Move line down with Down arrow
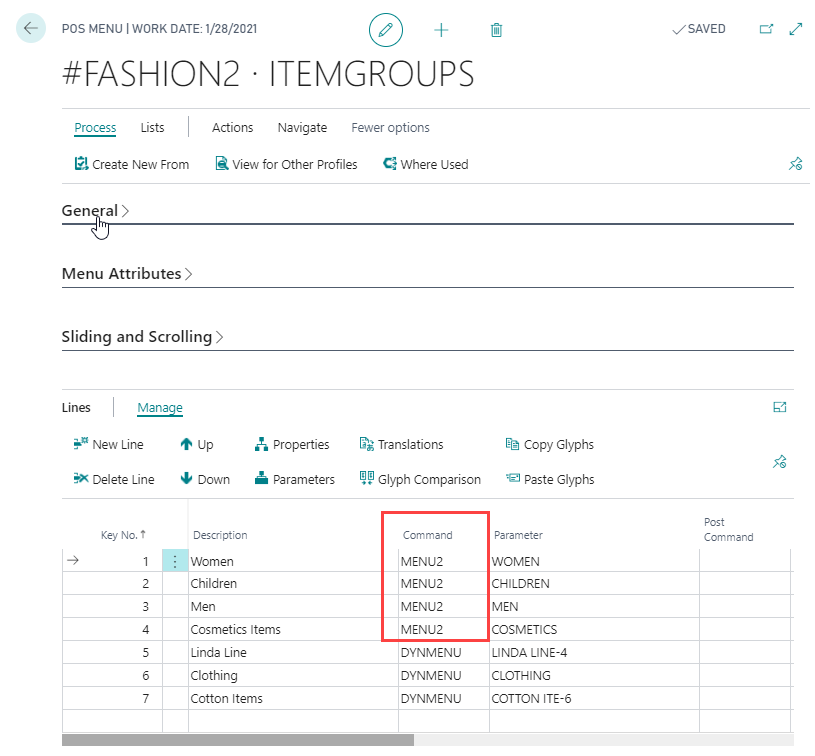815x756 pixels. pos(204,479)
